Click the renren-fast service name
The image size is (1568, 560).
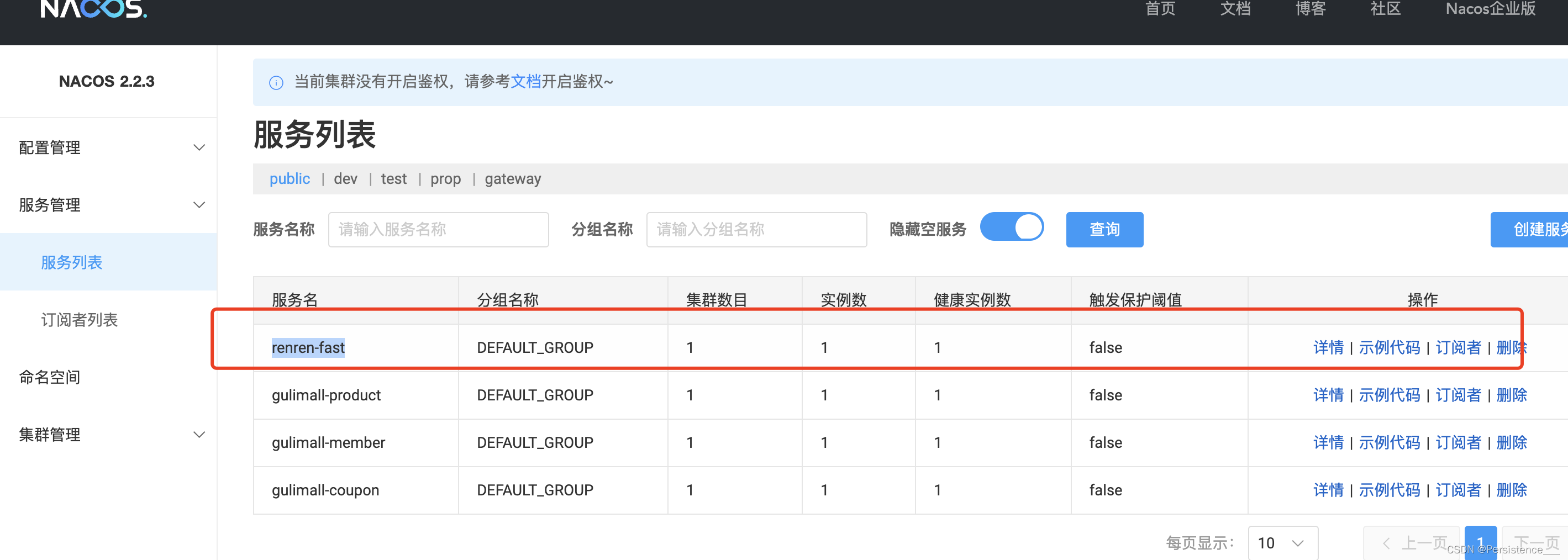pos(308,347)
